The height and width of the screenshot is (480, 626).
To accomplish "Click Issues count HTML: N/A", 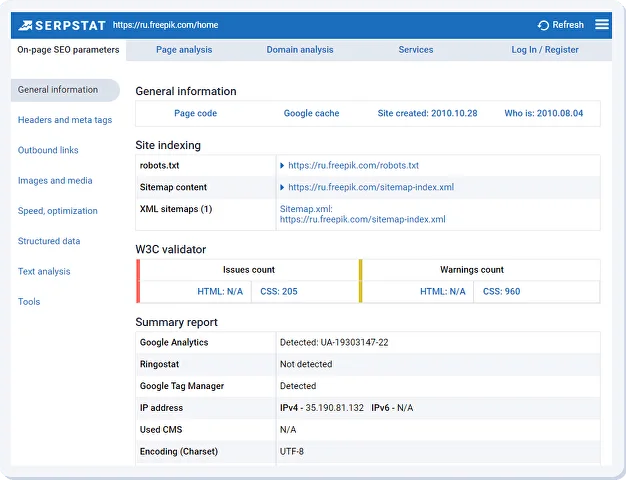I will click(x=220, y=292).
